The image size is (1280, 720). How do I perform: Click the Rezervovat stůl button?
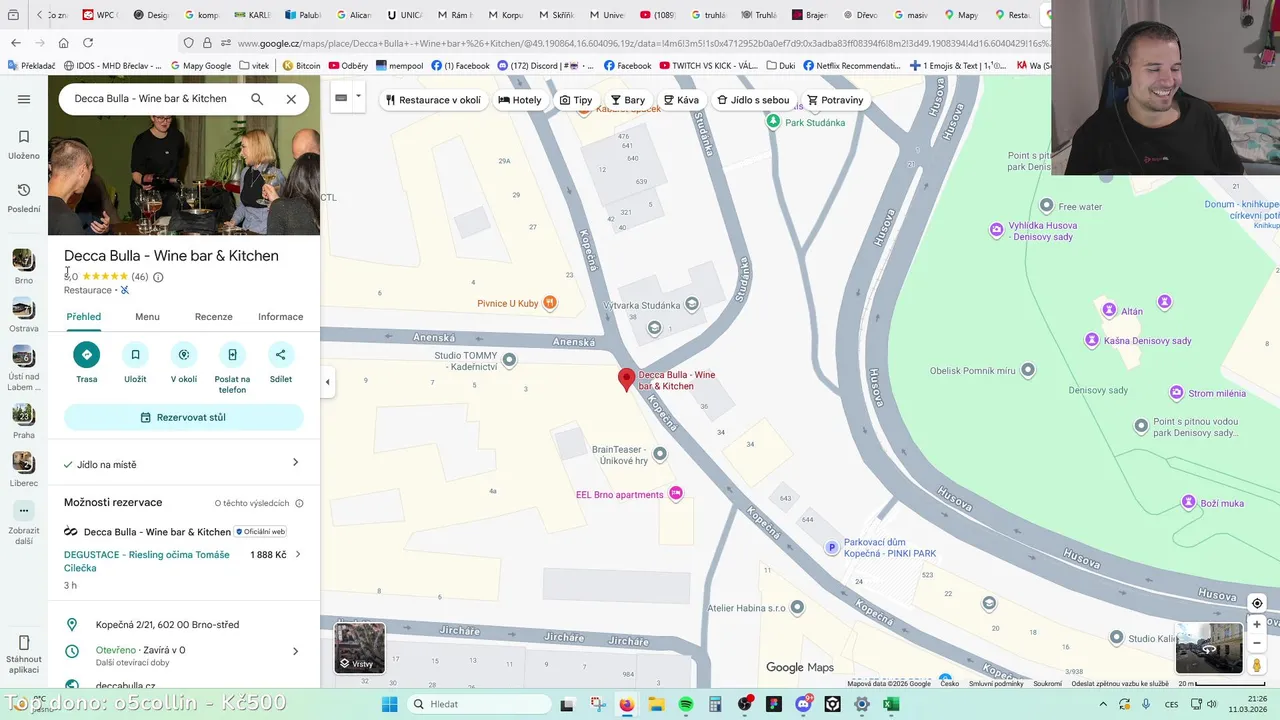184,417
